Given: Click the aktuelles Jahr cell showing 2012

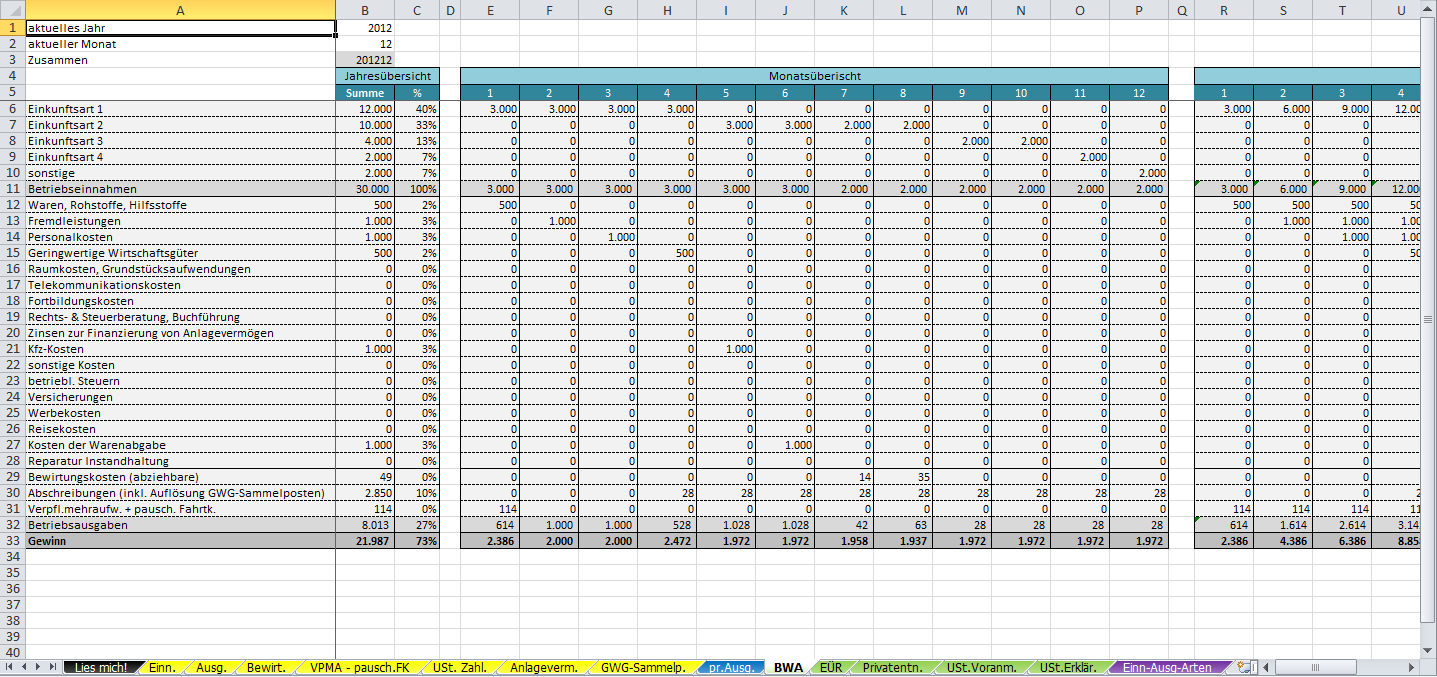Looking at the screenshot, I should point(365,28).
